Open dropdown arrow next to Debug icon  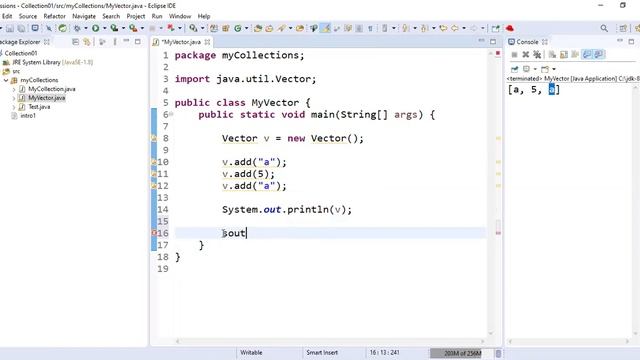(x=86, y=28)
